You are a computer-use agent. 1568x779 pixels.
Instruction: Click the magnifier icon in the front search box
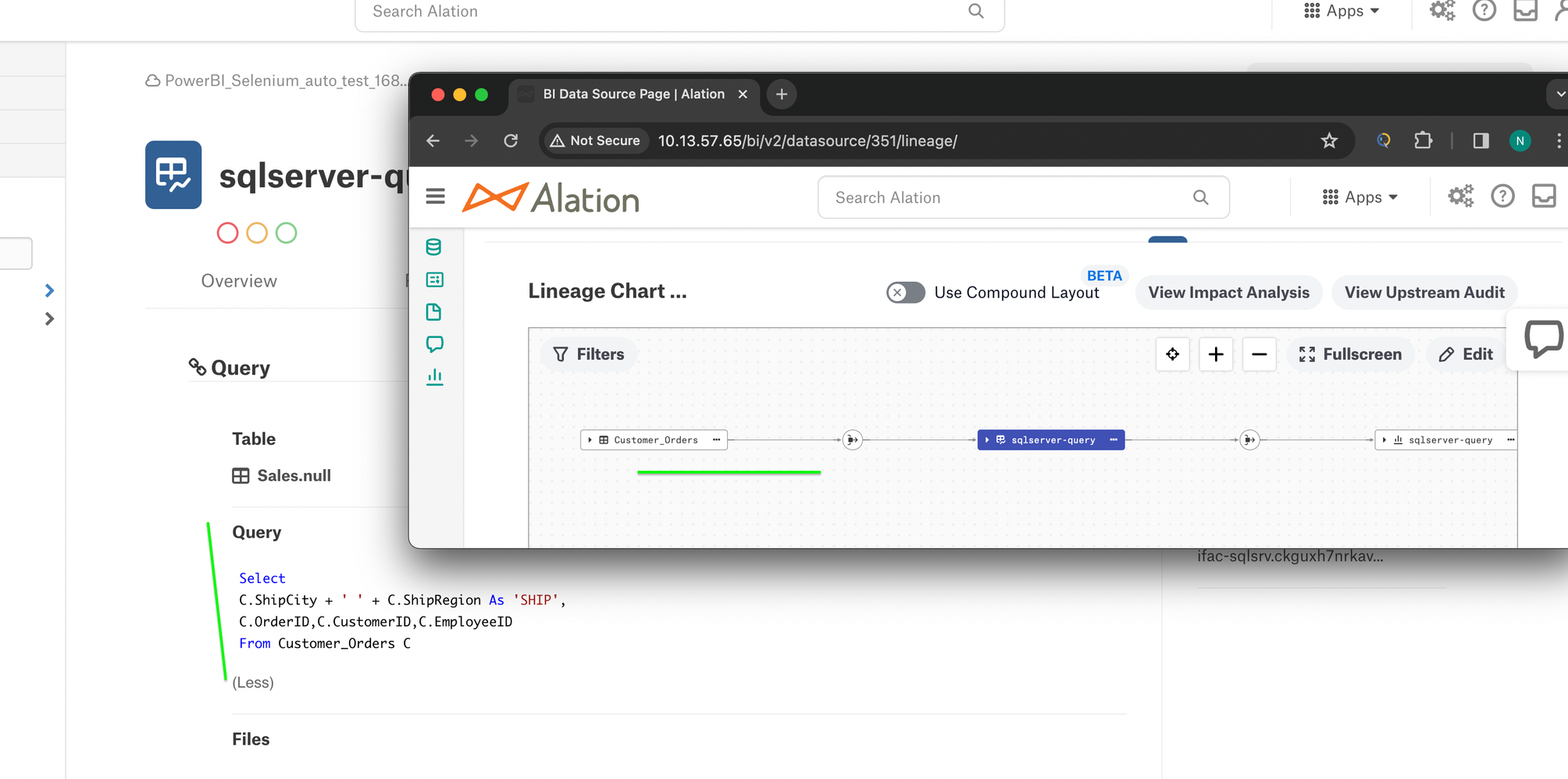point(1201,197)
